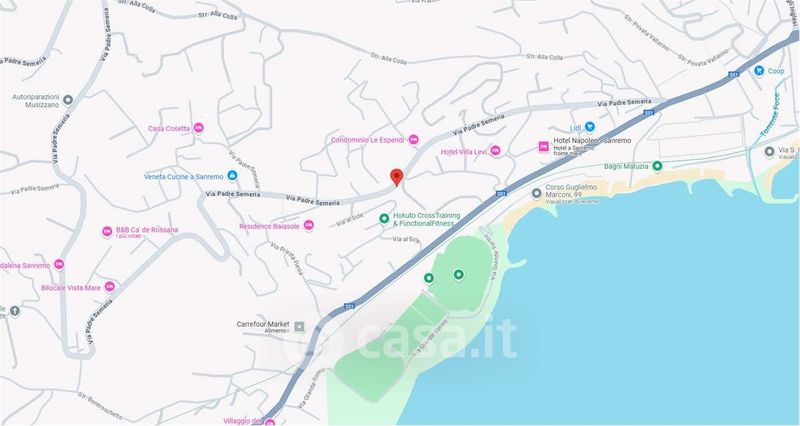Select the Carrefour Market icon

pyautogui.click(x=299, y=326)
